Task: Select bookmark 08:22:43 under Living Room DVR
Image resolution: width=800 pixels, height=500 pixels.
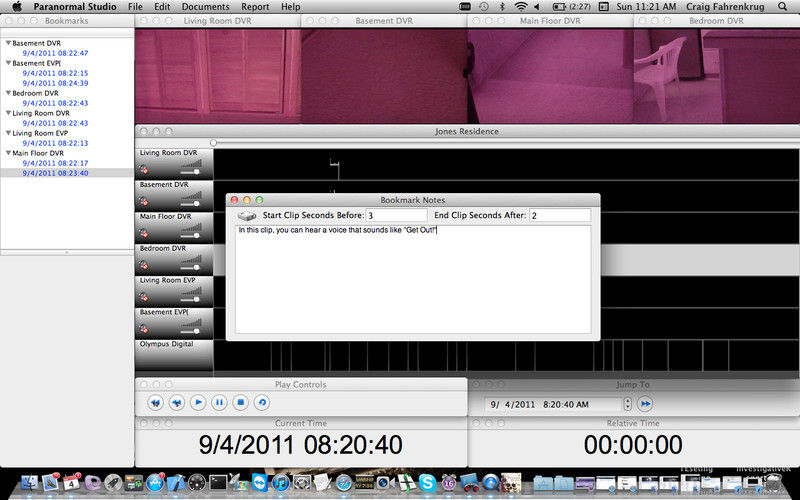Action: point(55,123)
